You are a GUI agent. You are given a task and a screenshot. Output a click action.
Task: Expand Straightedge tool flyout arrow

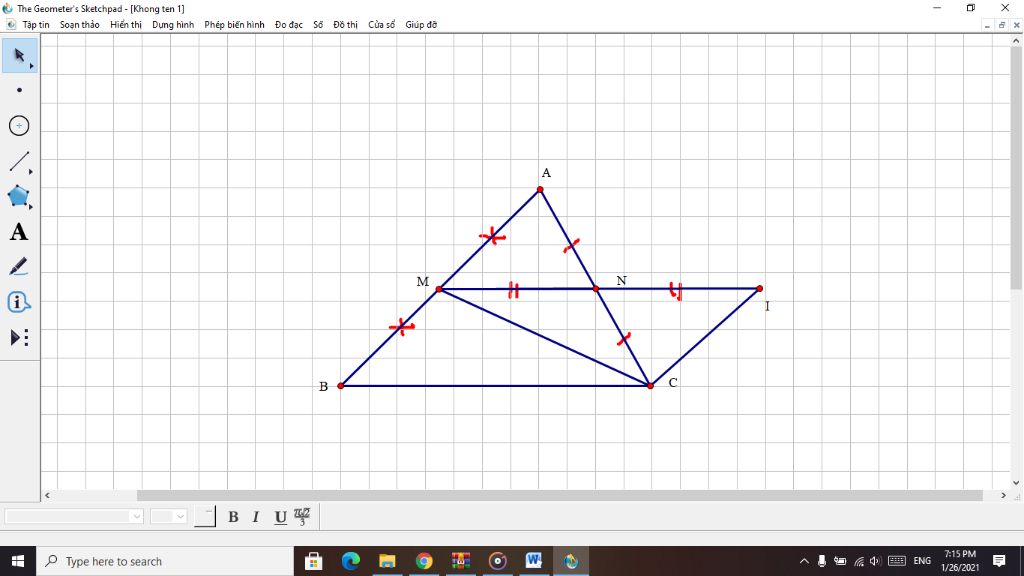[x=31, y=172]
